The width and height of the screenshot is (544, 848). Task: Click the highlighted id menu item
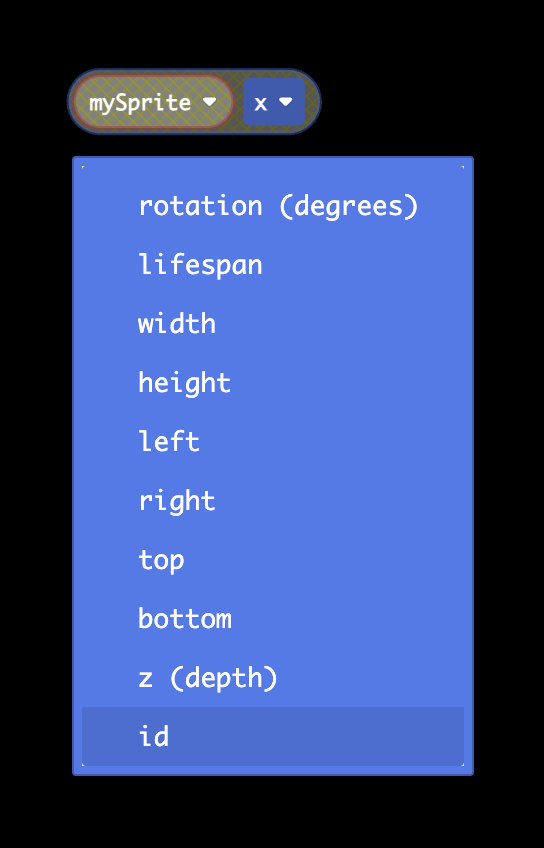(x=273, y=736)
